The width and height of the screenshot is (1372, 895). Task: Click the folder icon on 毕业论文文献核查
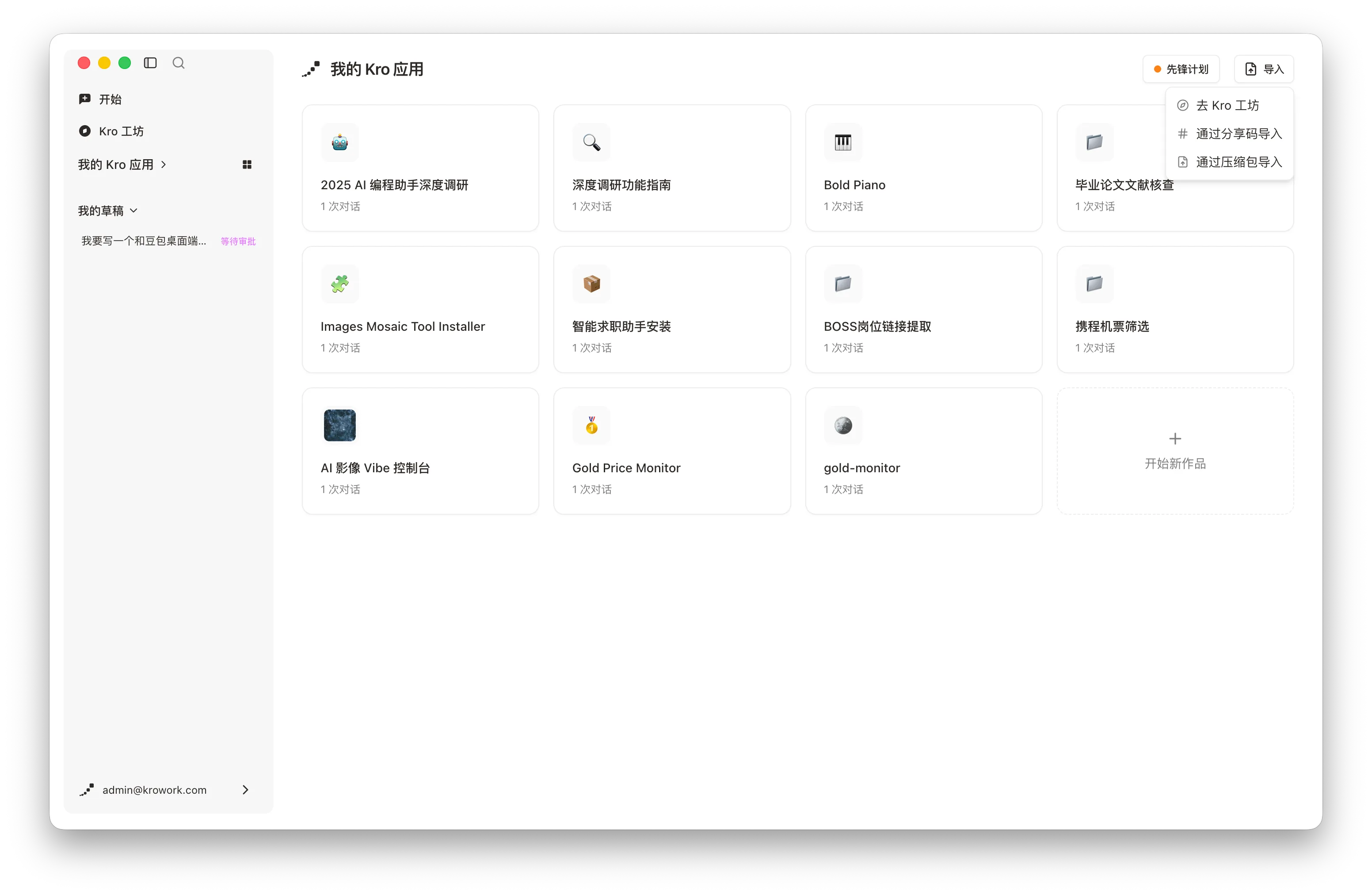1094,142
